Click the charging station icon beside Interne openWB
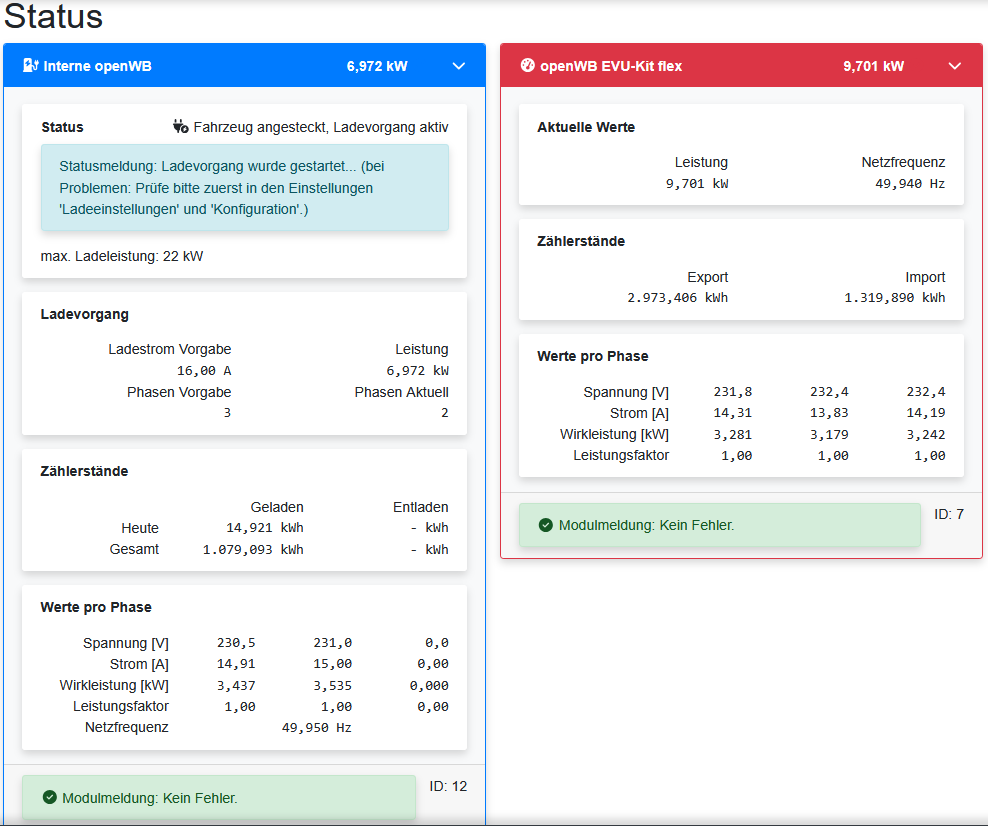 pos(30,66)
